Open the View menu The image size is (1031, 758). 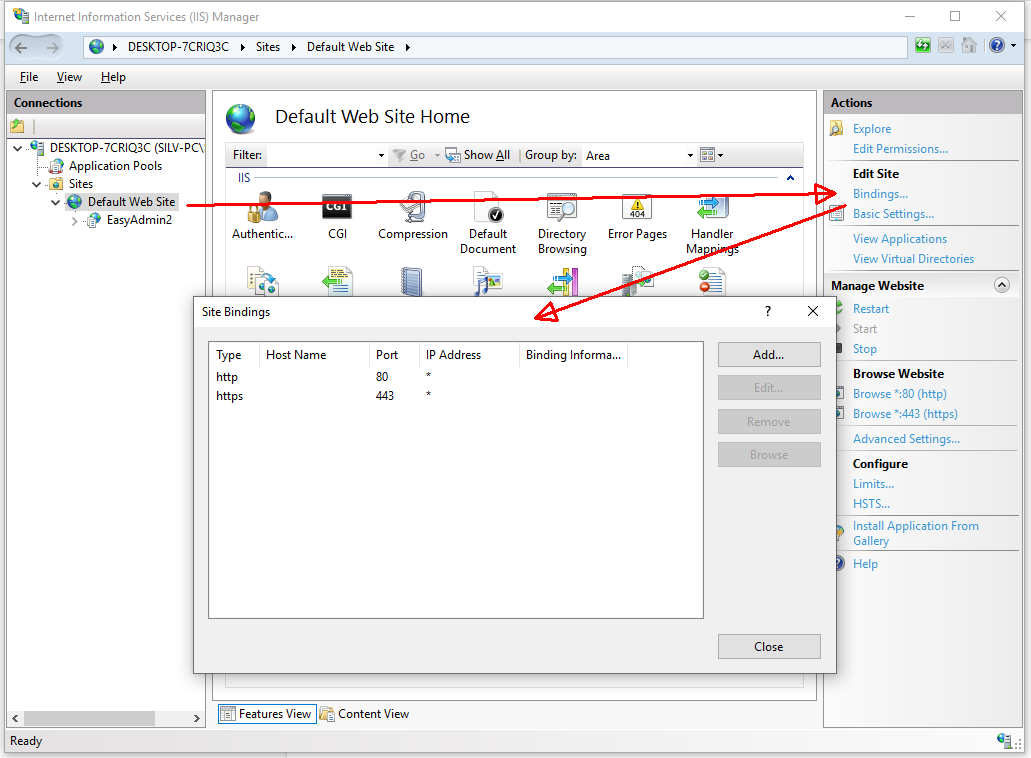tap(68, 76)
